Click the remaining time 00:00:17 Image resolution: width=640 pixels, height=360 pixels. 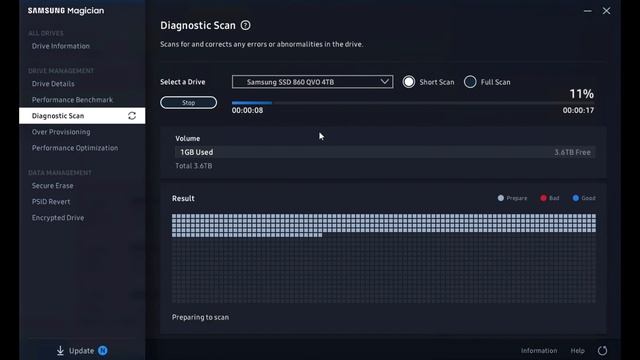pyautogui.click(x=578, y=110)
